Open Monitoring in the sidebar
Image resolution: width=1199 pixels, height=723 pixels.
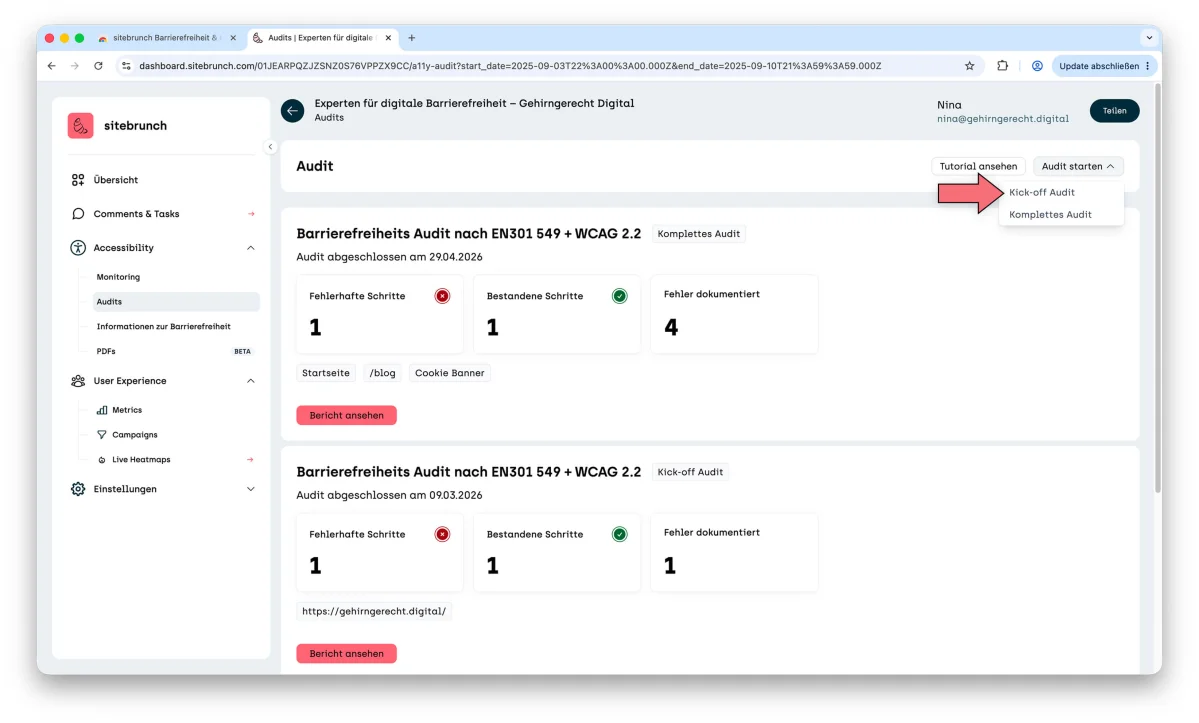(119, 277)
